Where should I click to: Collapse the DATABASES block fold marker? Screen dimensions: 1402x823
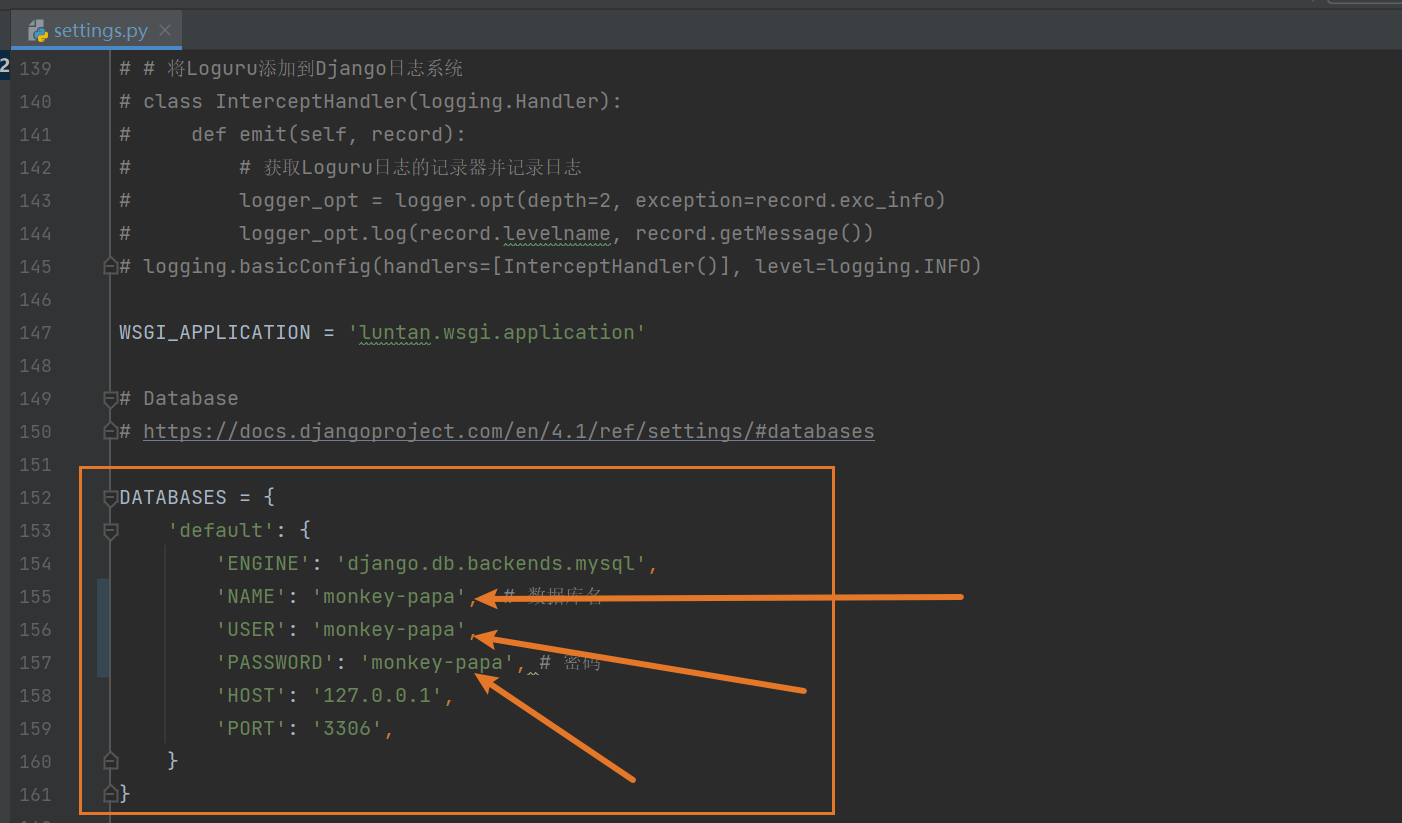tap(110, 498)
